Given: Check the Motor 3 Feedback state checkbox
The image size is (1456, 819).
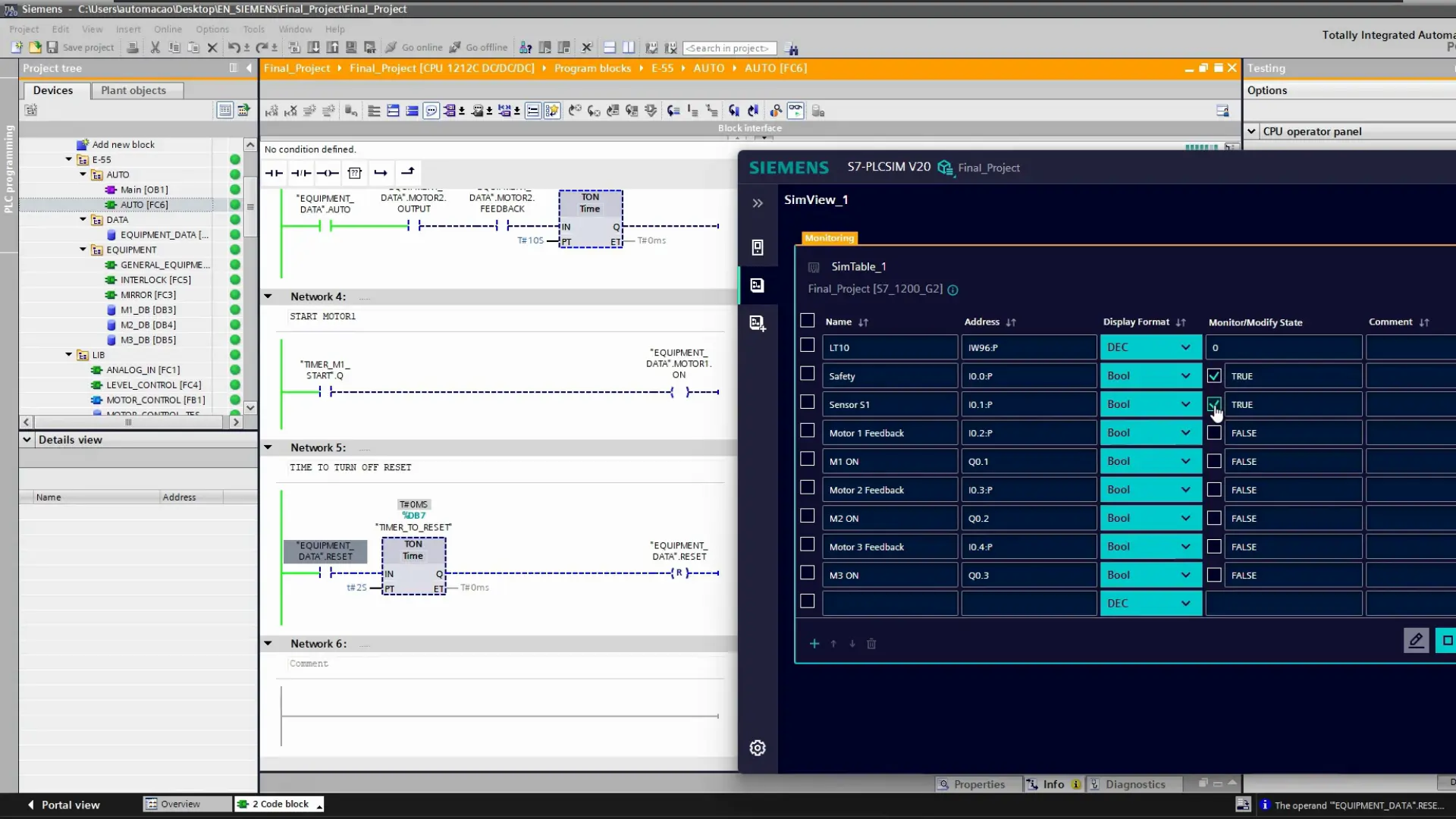Looking at the screenshot, I should pyautogui.click(x=1214, y=547).
